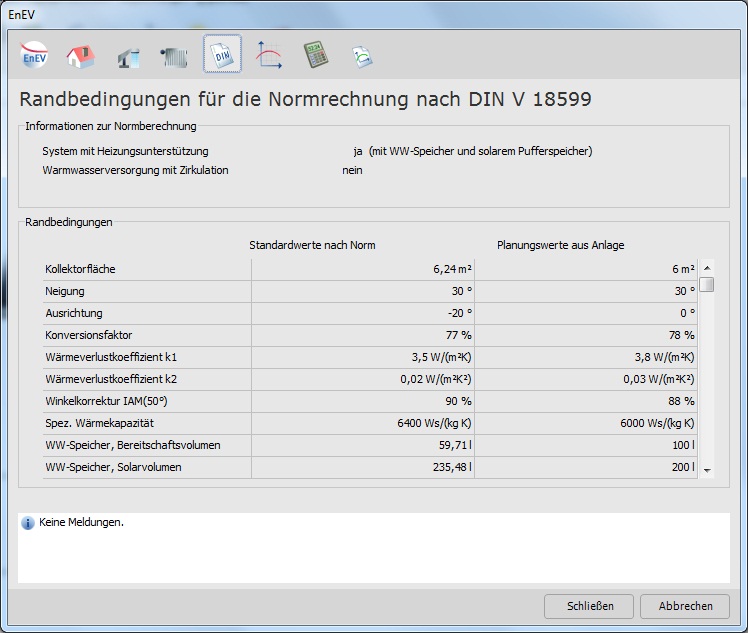This screenshot has width=748, height=633.
Task: Click the info icon beside Keine Meldungen
Action: coord(28,523)
